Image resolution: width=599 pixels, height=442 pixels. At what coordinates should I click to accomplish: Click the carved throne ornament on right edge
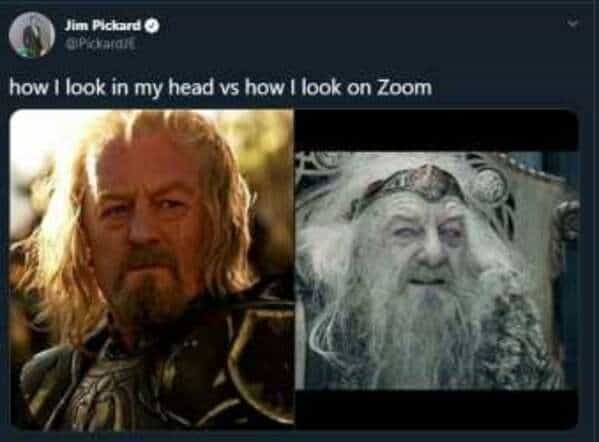coord(568,223)
